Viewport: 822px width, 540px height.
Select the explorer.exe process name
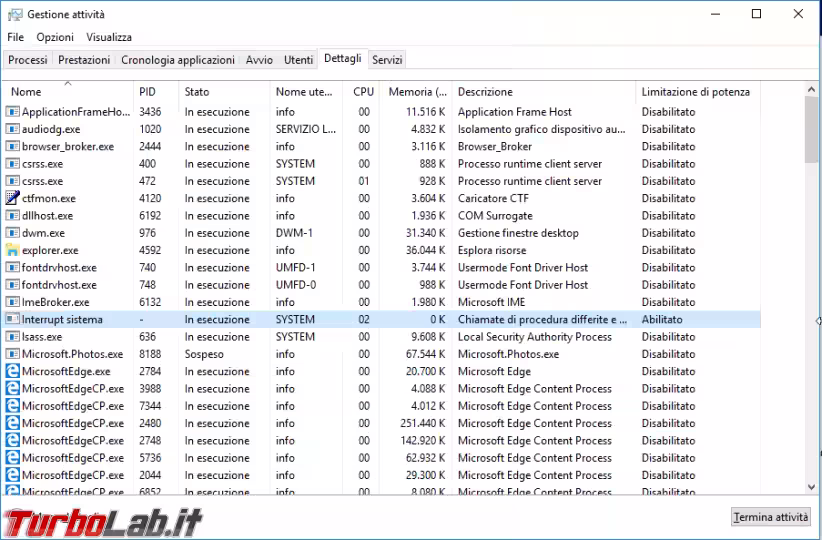point(50,251)
